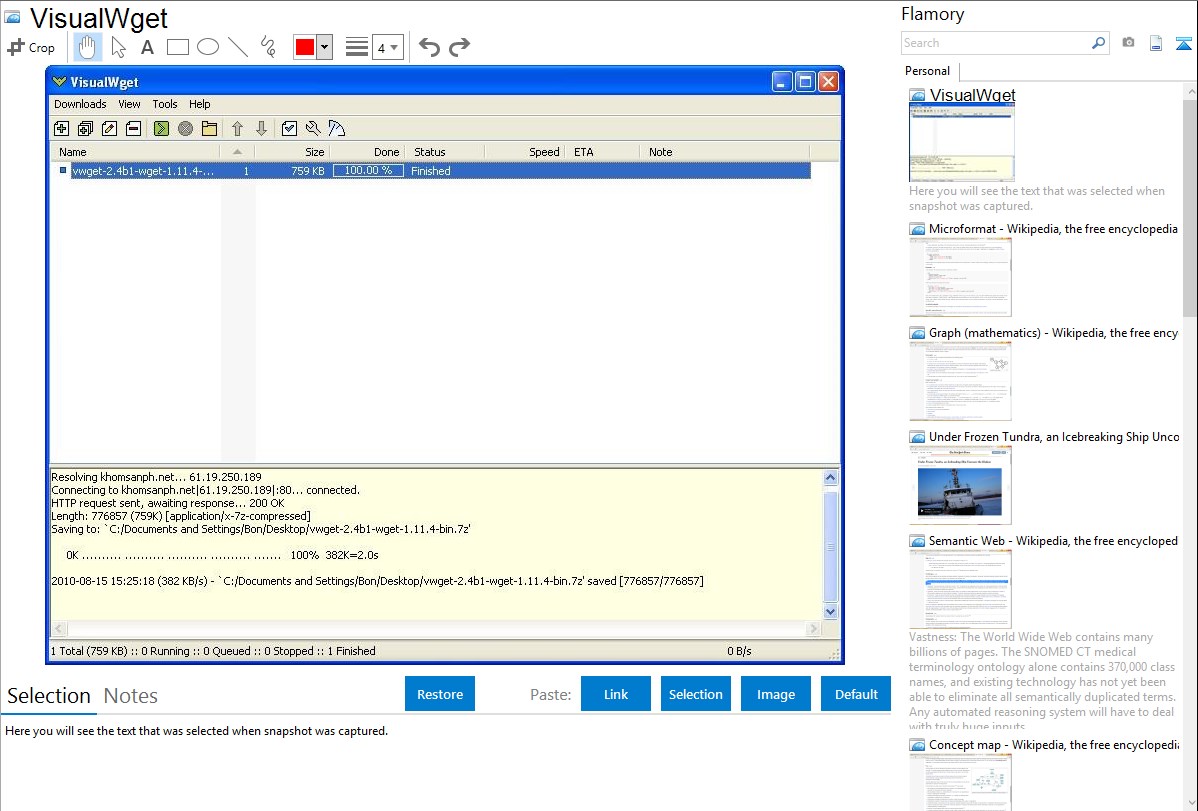
Task: Click the 100.00 % progress bar
Action: (x=368, y=171)
